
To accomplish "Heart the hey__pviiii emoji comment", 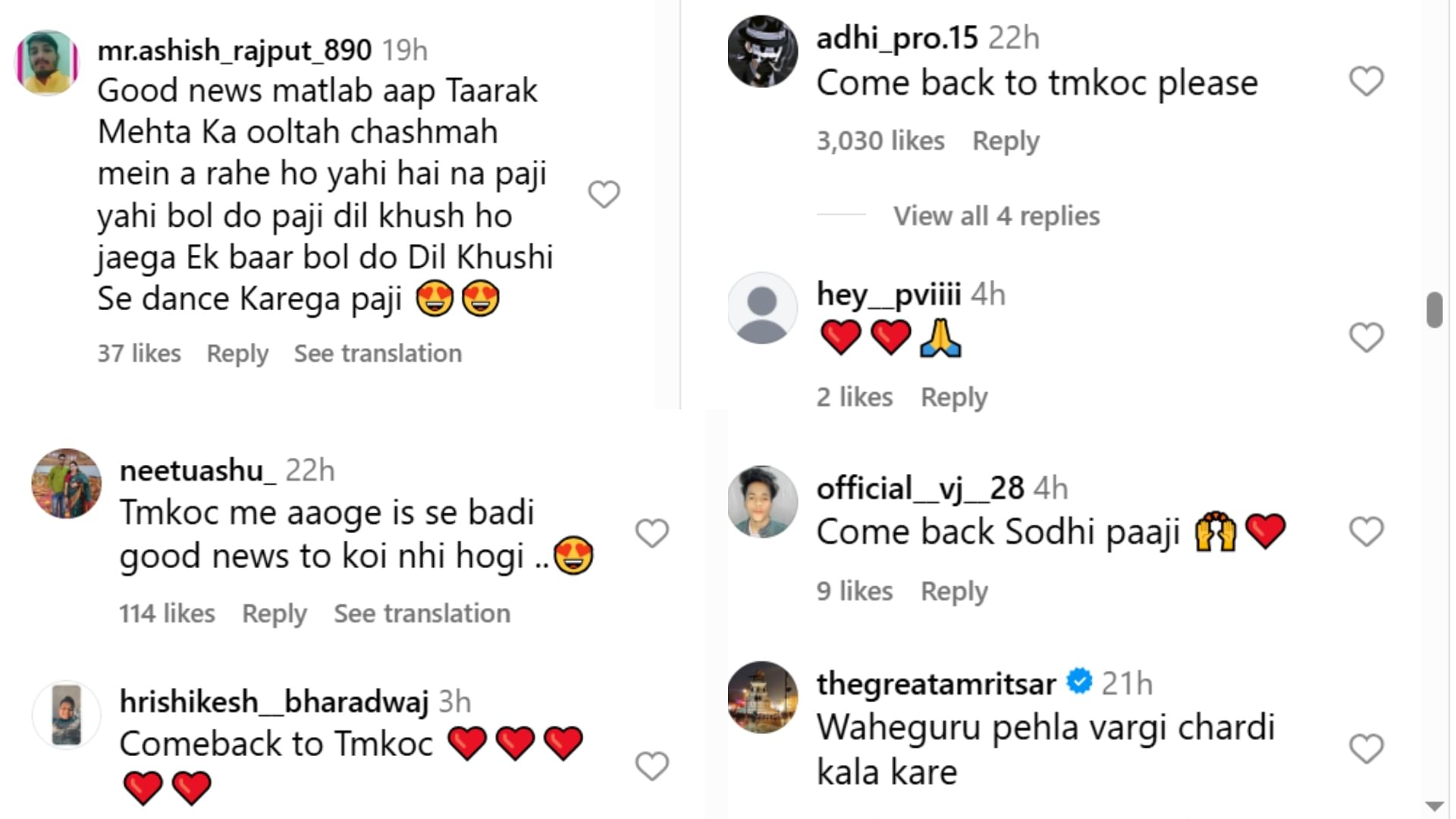I will point(1366,337).
